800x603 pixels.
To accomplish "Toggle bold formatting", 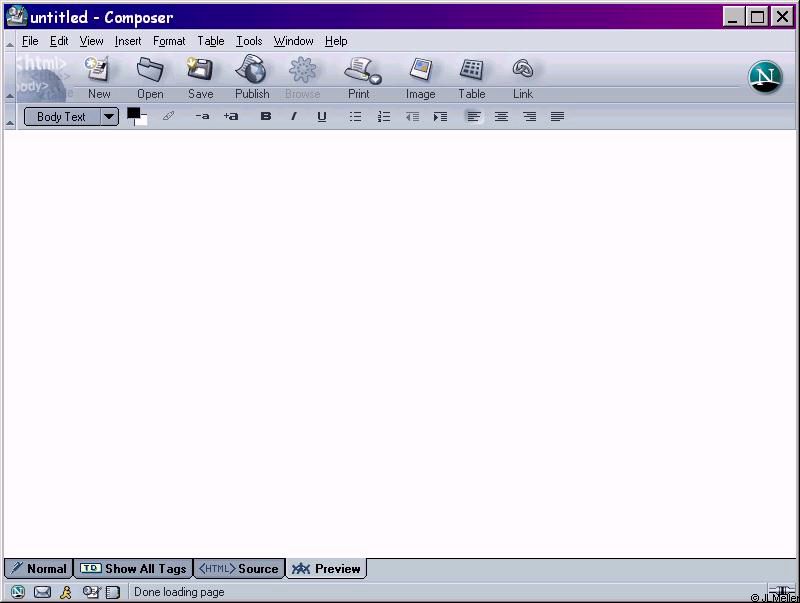I will click(266, 116).
